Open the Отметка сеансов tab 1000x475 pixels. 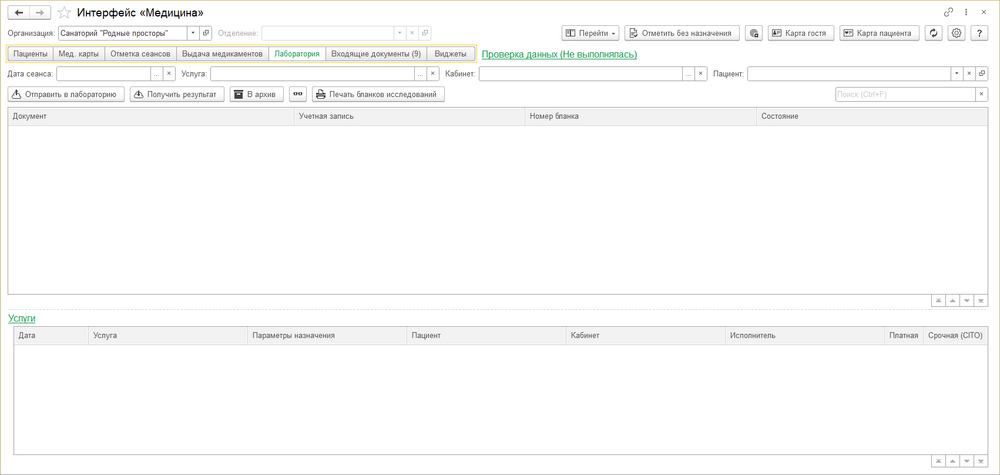pos(140,54)
